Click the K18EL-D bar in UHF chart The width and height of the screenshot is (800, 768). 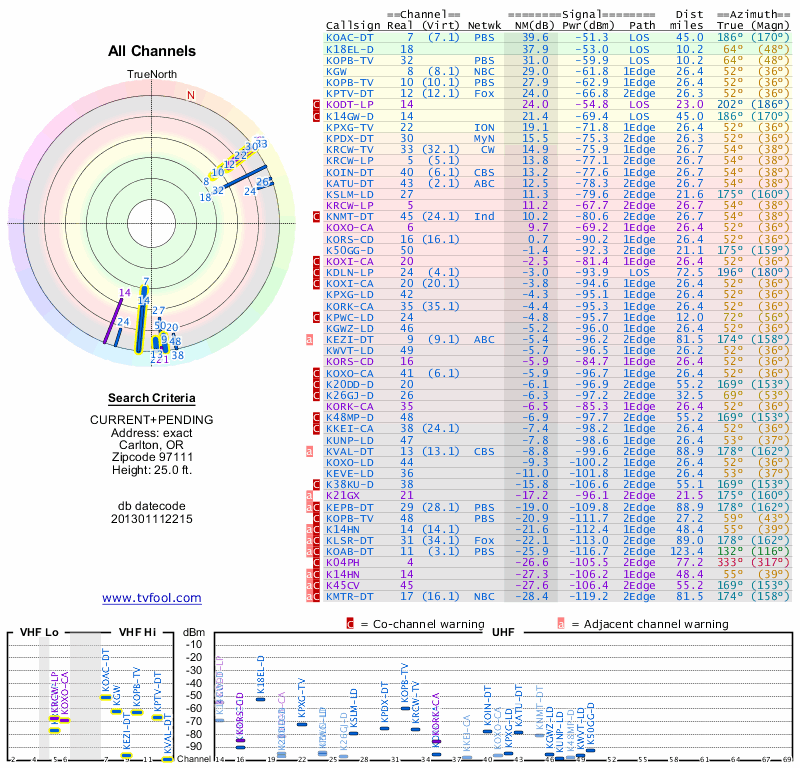[x=260, y=699]
